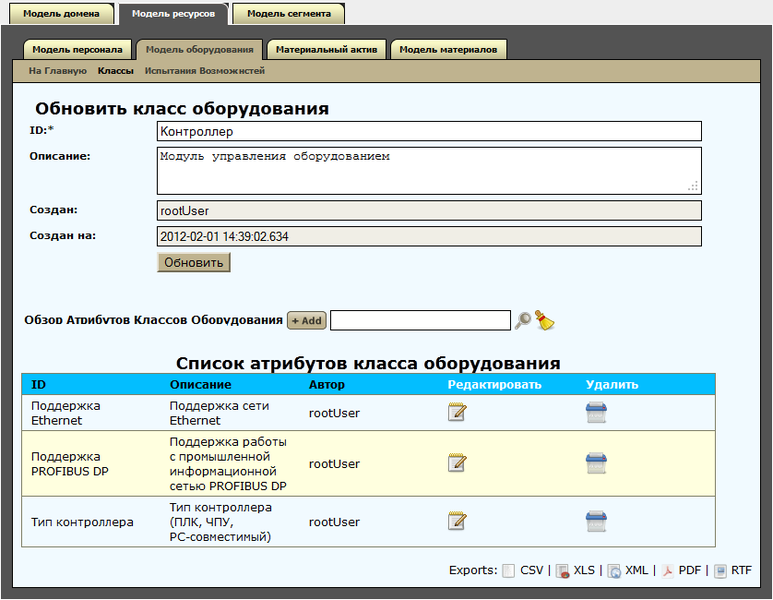Sort table by Автор column header
The image size is (773, 600).
coord(326,385)
